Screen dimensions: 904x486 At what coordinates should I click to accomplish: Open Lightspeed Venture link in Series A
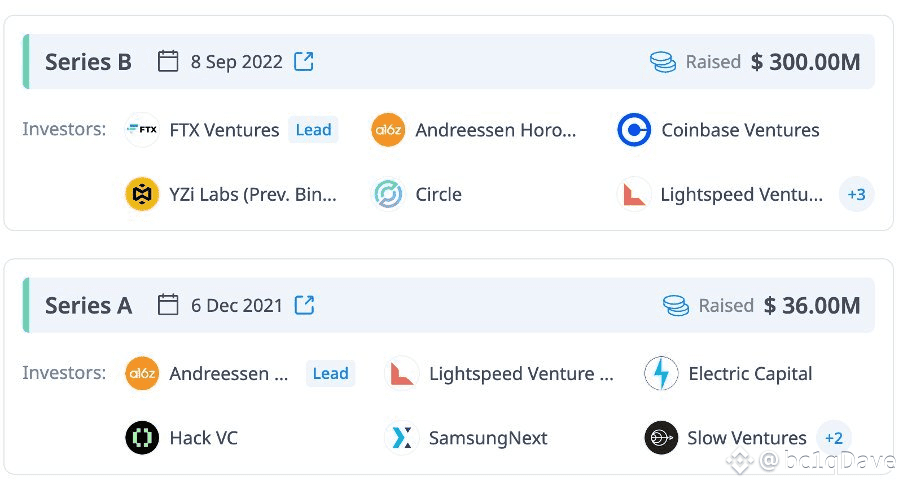tap(521, 374)
